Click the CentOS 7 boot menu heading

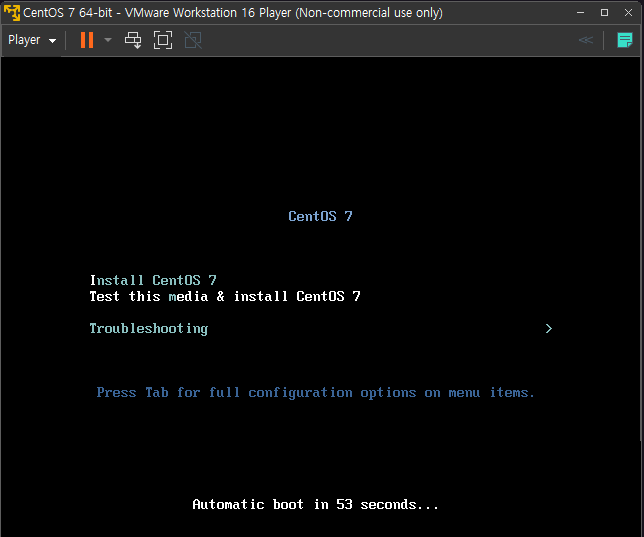coord(320,216)
